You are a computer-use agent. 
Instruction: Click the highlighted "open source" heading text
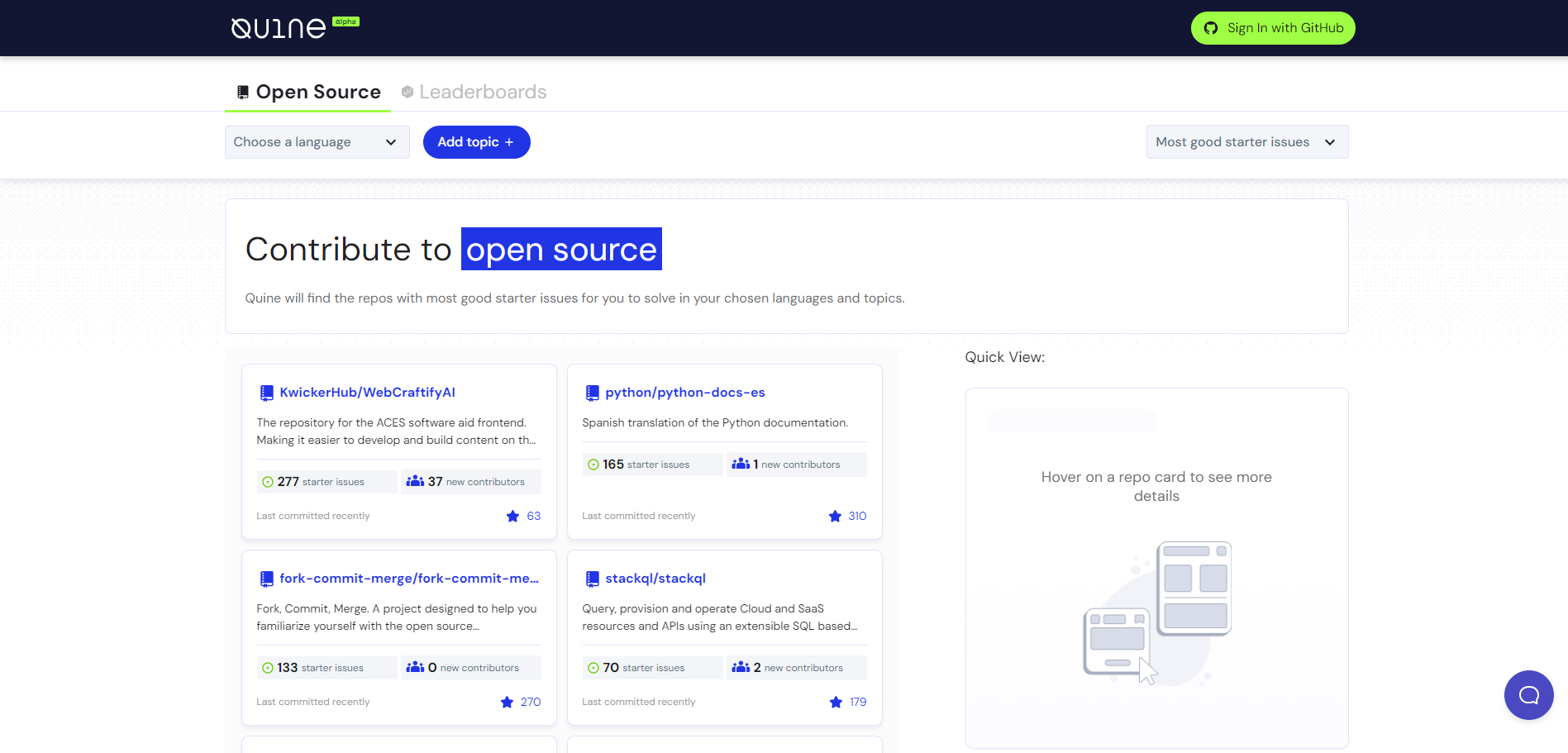pyautogui.click(x=561, y=249)
